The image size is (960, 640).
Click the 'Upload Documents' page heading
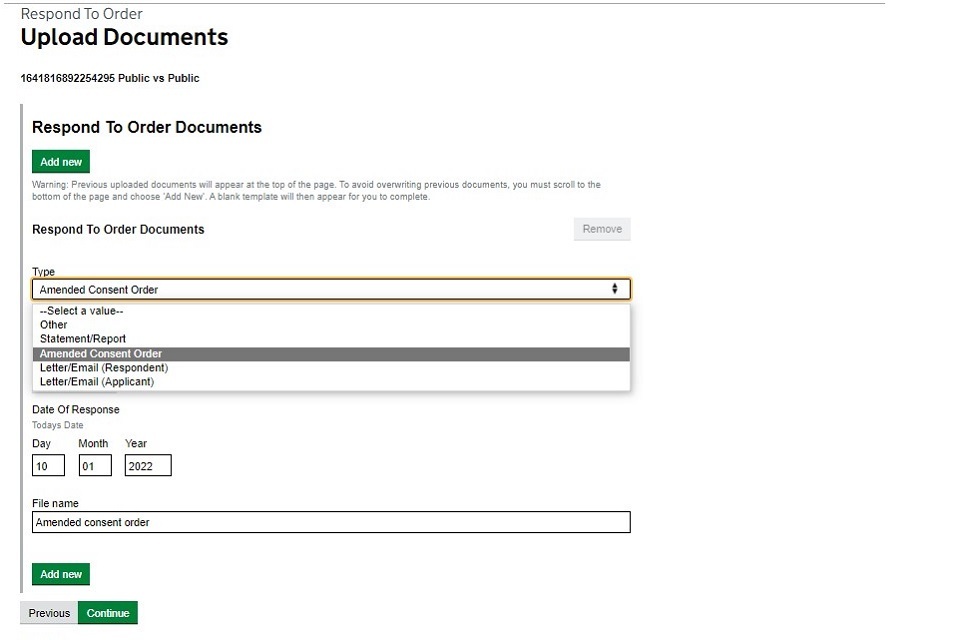tap(124, 38)
